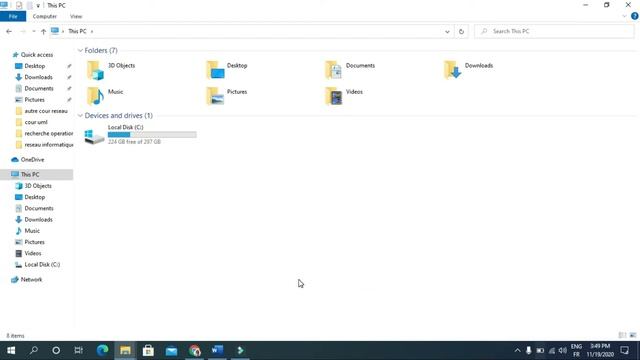Open Microsoft Edge from the taskbar

coord(102,350)
